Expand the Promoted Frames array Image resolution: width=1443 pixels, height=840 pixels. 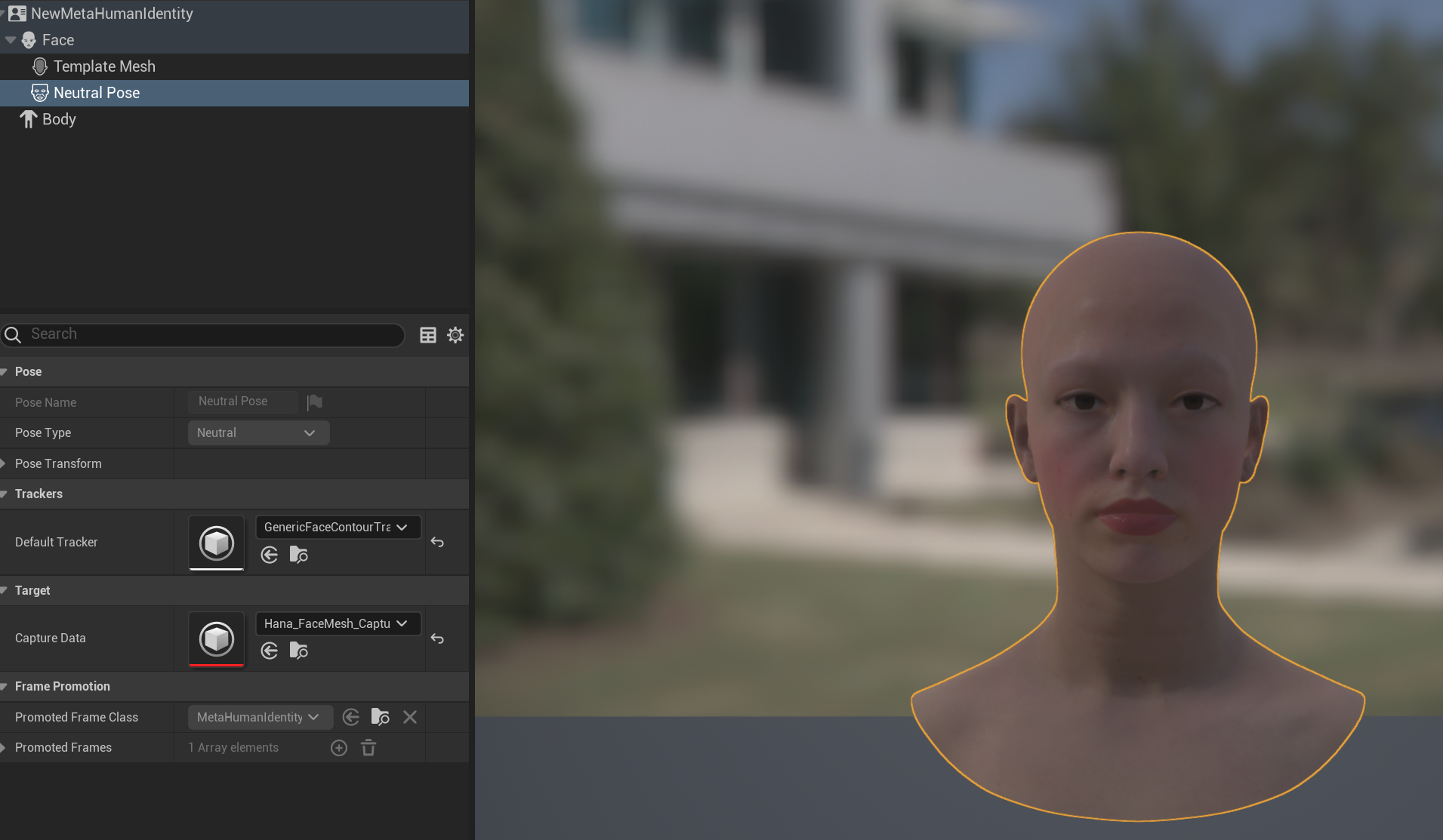4,747
